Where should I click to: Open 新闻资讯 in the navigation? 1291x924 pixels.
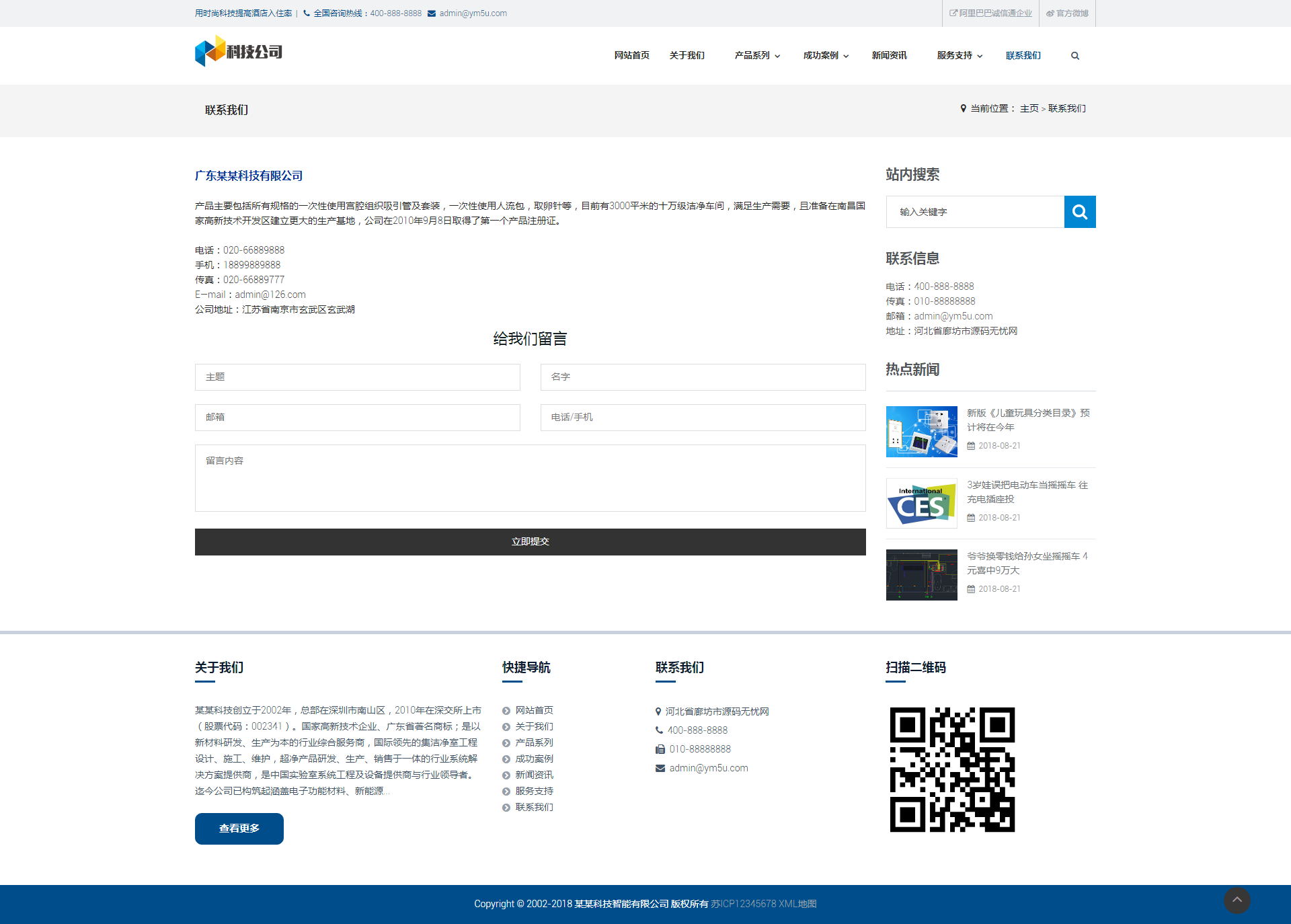[889, 56]
